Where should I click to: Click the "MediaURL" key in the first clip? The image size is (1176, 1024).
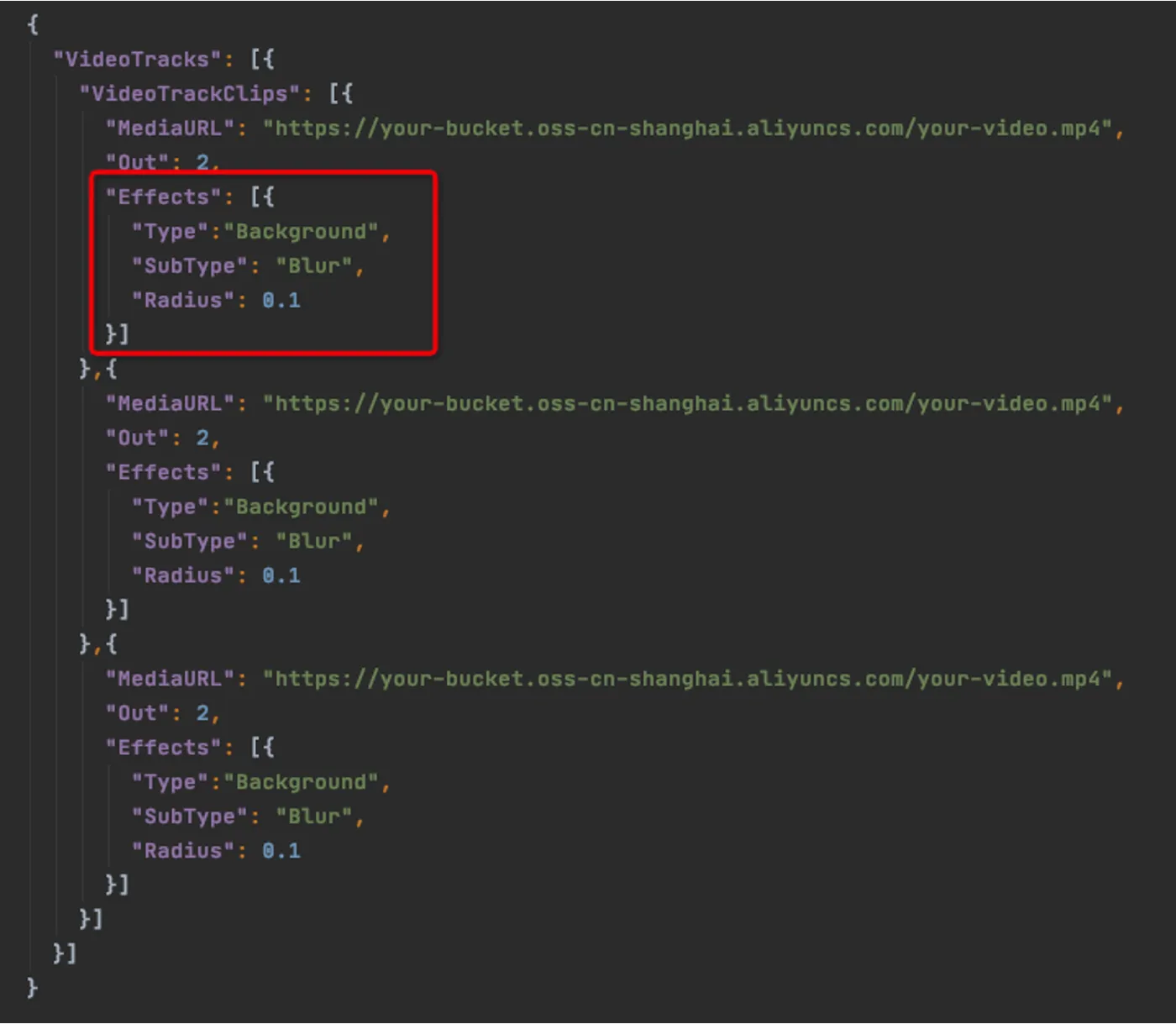pos(170,129)
